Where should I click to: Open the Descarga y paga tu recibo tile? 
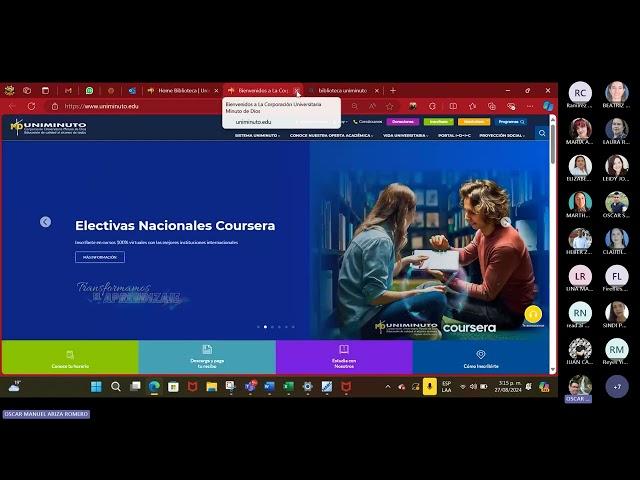tap(207, 357)
